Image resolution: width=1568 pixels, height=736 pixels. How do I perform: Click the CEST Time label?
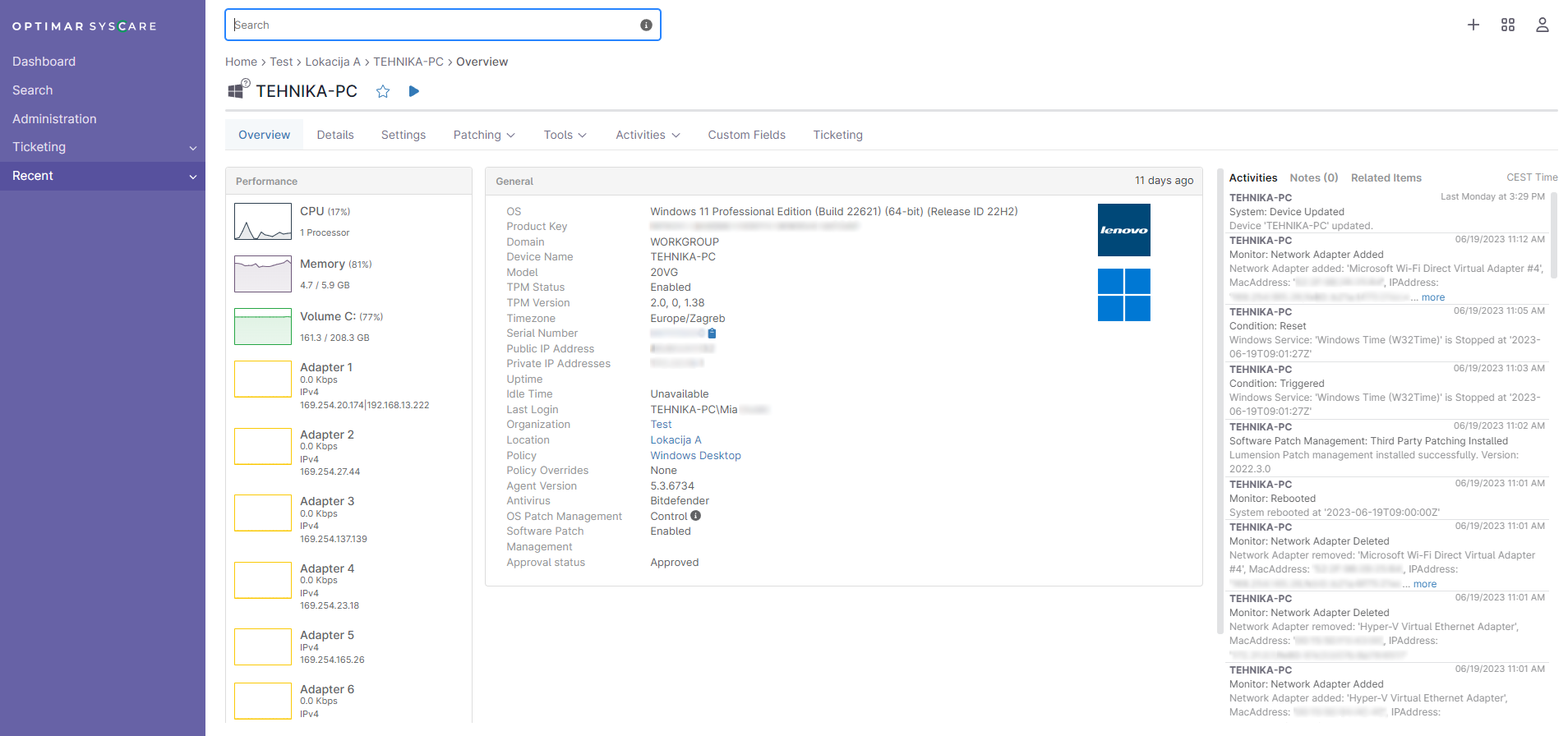(x=1532, y=177)
